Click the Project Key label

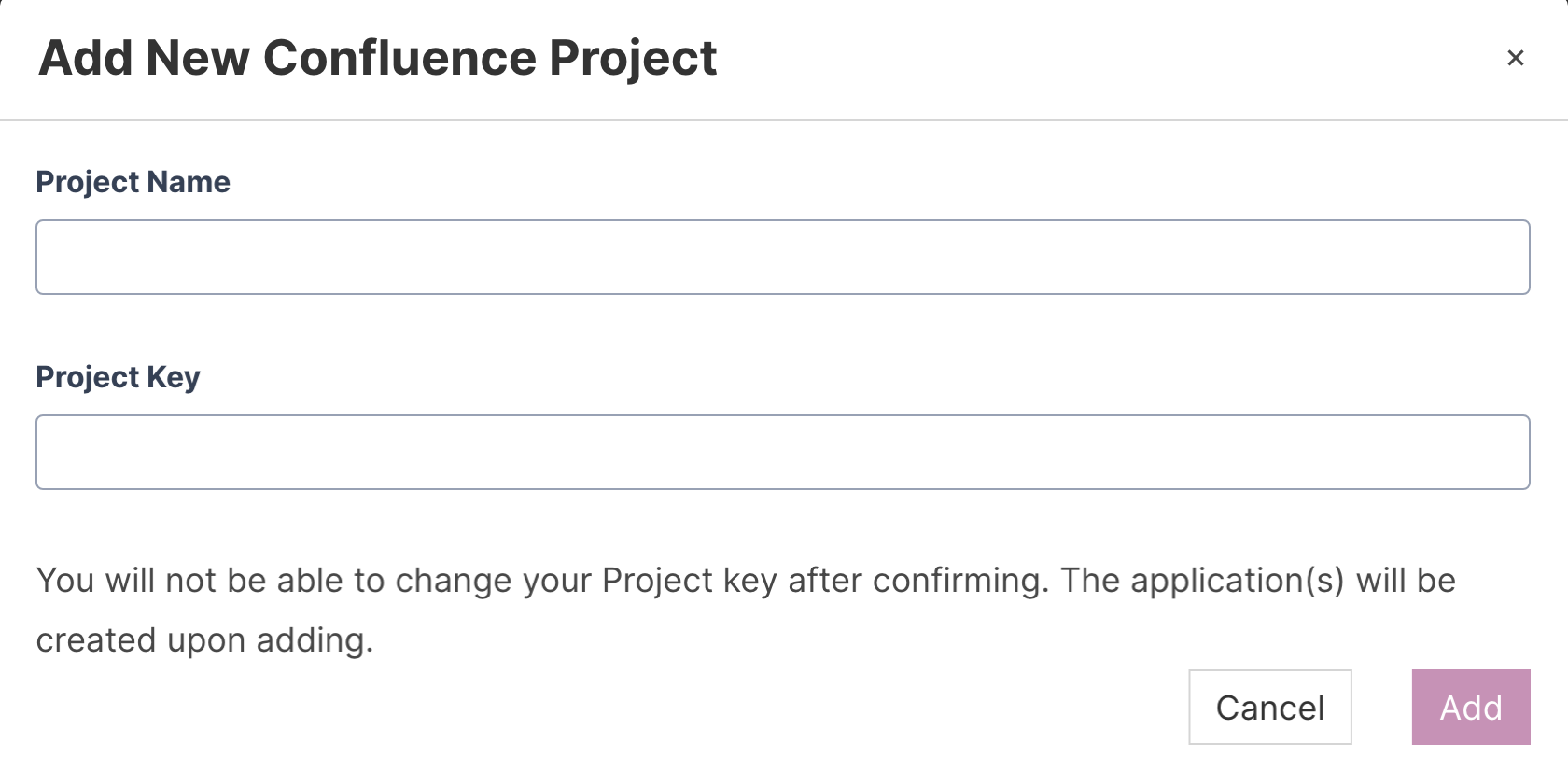(x=118, y=377)
